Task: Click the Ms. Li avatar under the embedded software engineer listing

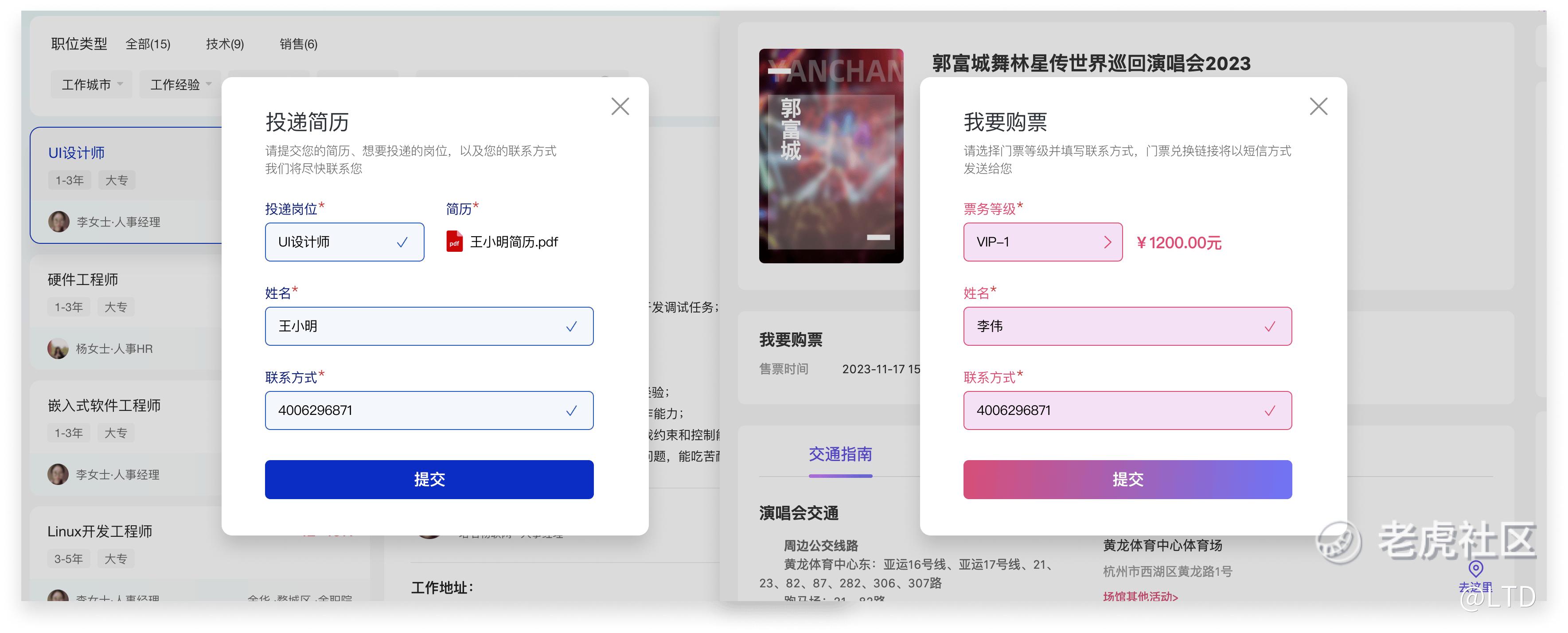Action: (59, 474)
